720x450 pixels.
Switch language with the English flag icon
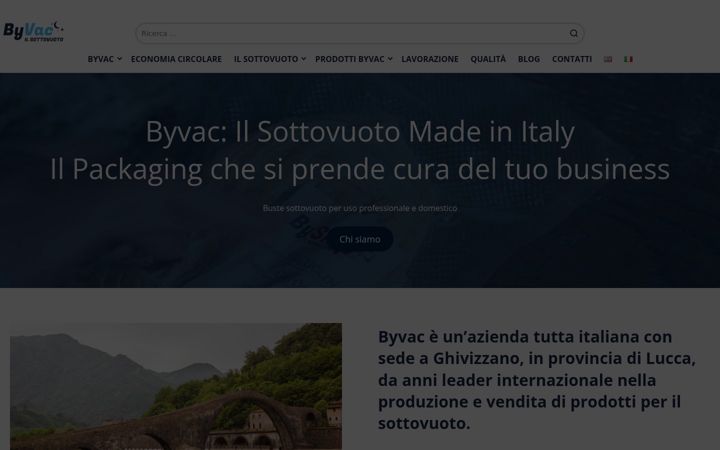click(608, 59)
